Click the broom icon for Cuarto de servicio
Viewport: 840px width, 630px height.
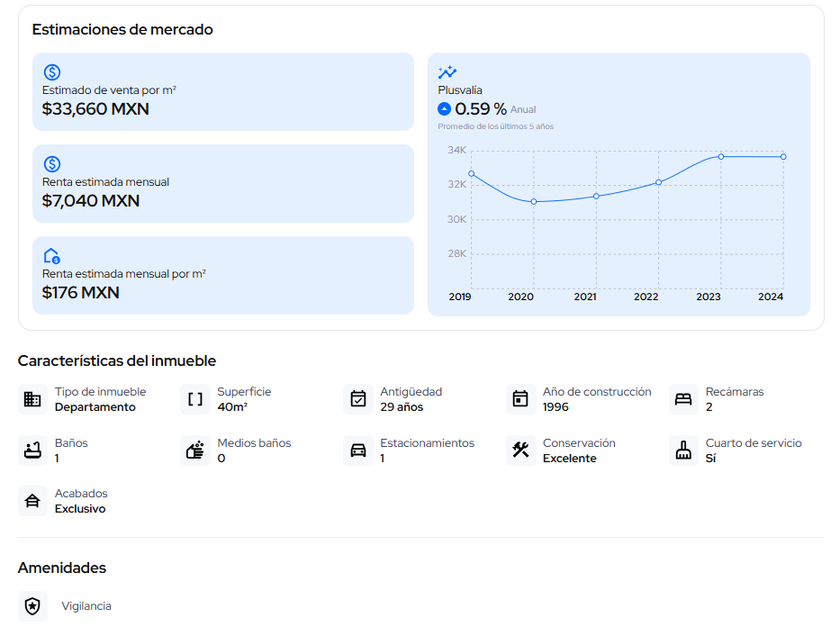pyautogui.click(x=683, y=450)
